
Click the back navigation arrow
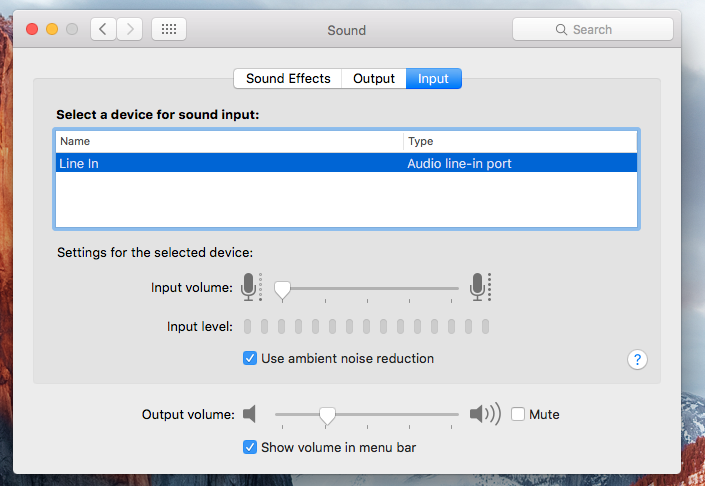104,29
